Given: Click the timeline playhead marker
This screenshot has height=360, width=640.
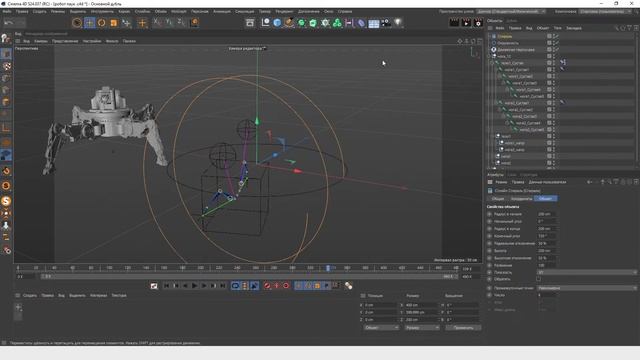Looking at the screenshot, I should (328, 268).
